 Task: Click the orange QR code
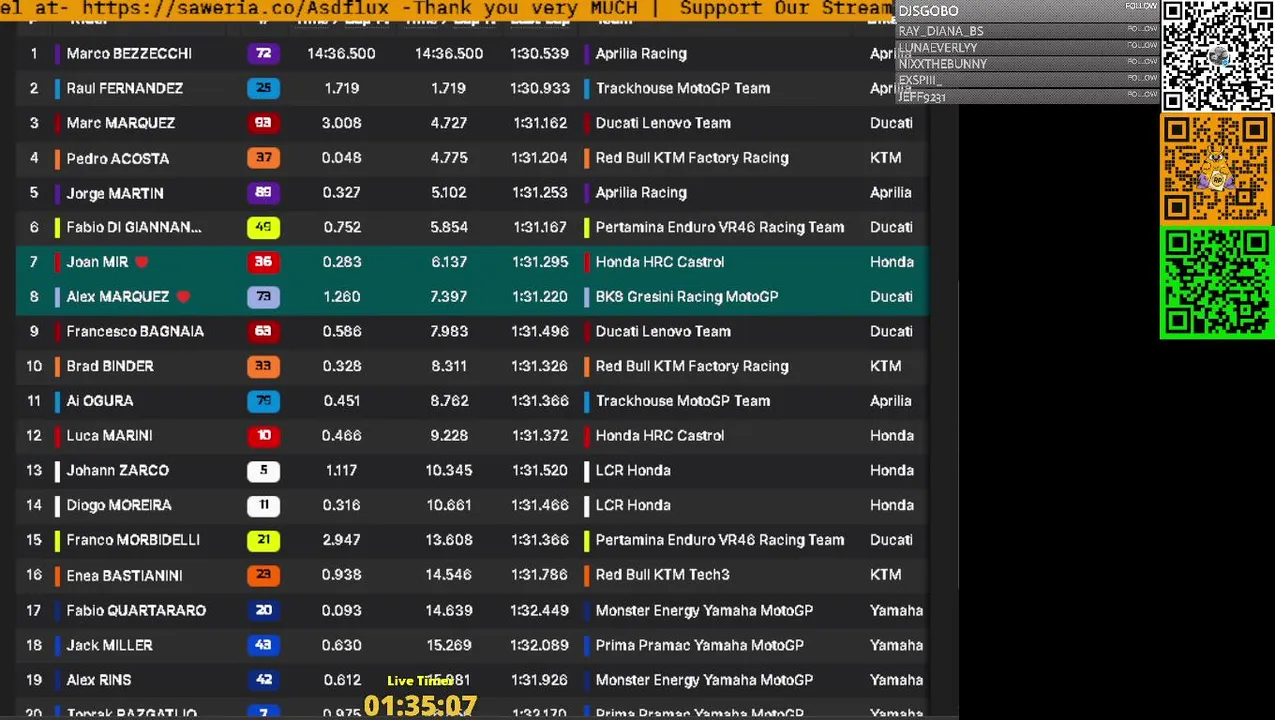click(x=1217, y=170)
